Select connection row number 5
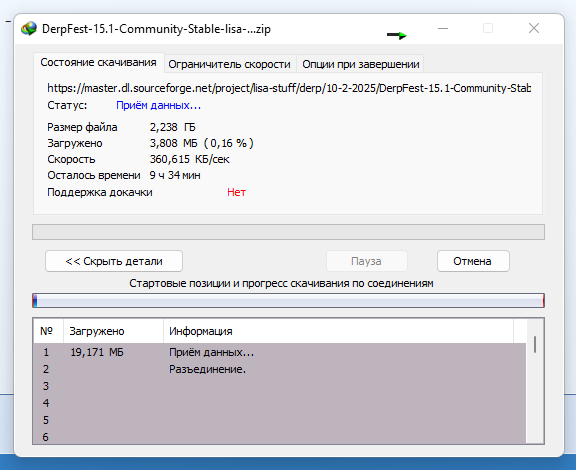This screenshot has height=470, width=576. [280, 420]
